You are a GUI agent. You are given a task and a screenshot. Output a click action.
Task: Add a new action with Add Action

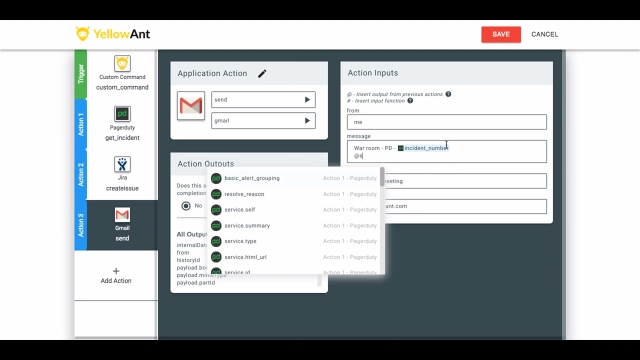tap(116, 276)
